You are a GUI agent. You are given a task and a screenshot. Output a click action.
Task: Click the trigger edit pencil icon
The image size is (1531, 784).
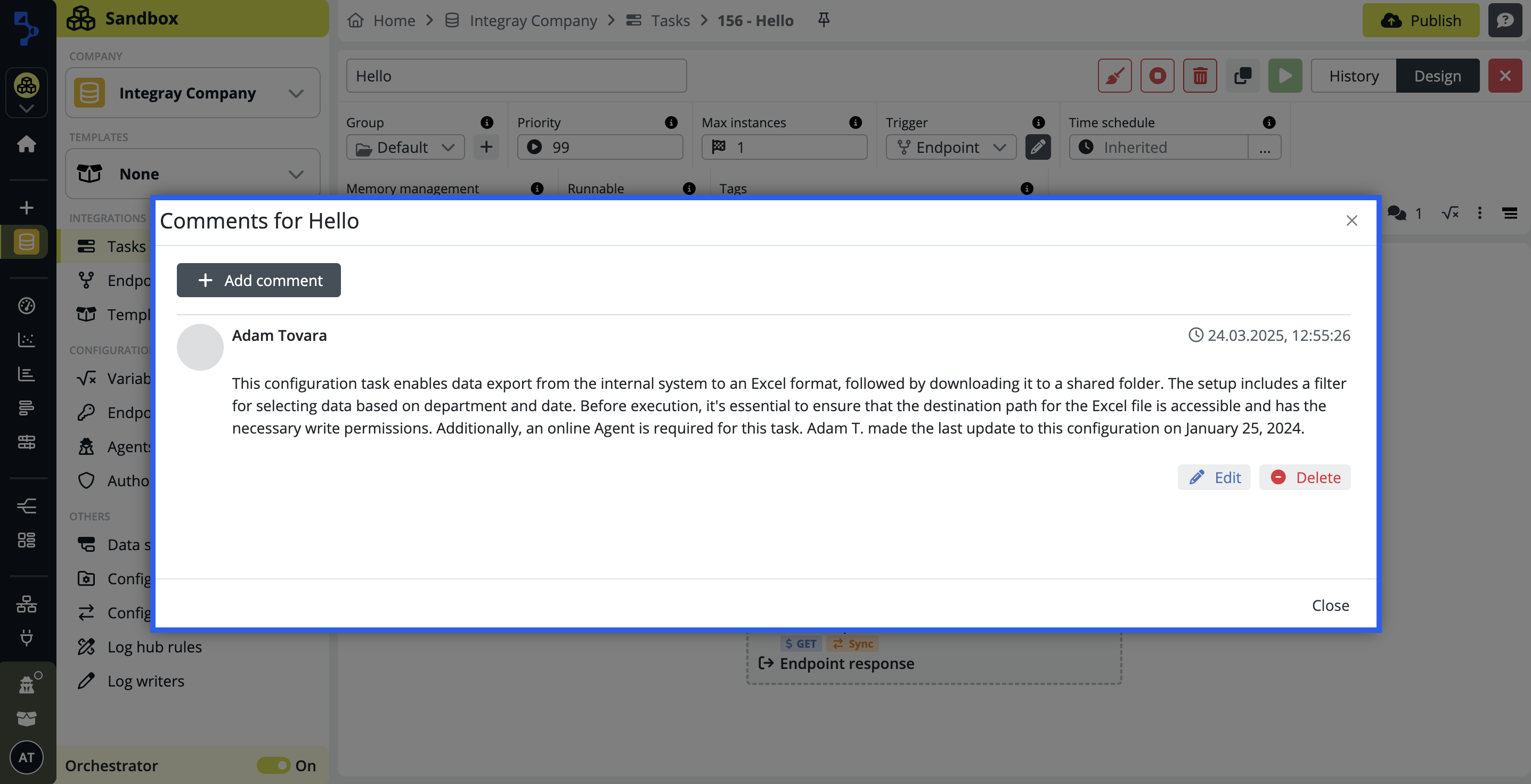1038,147
